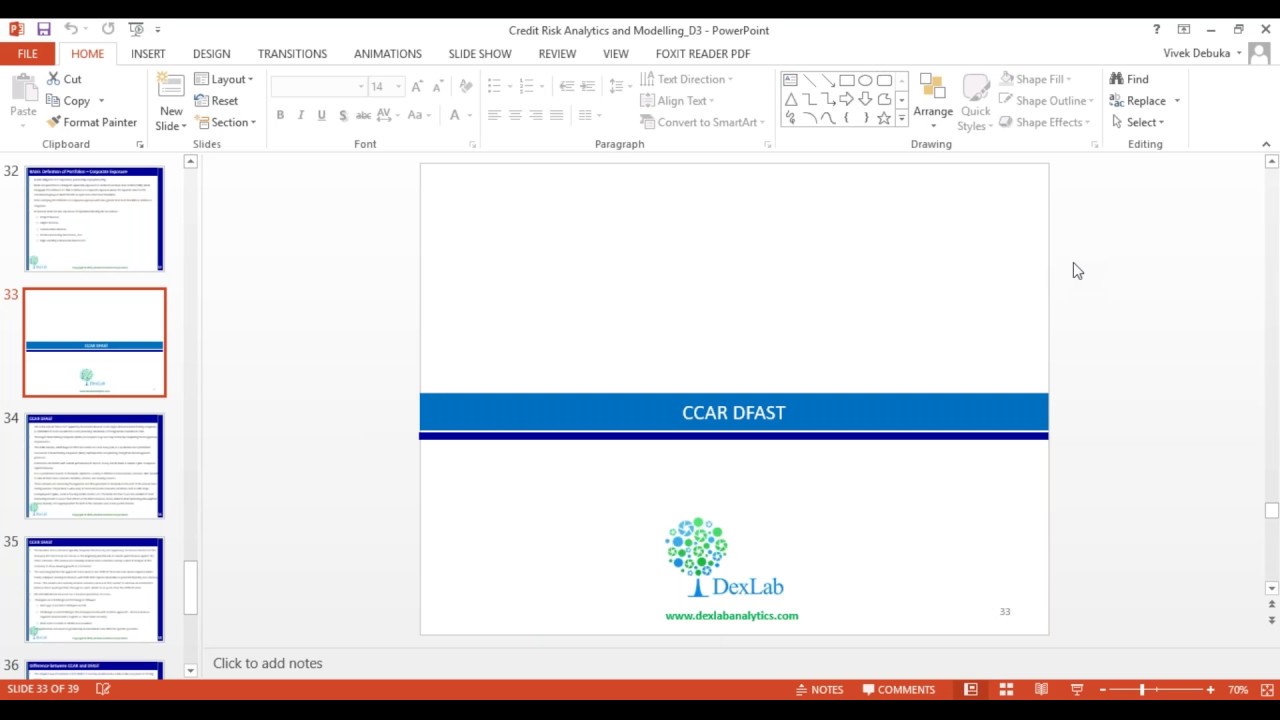This screenshot has height=720, width=1280.
Task: Click the Undo arrow icon
Action: pyautogui.click(x=70, y=29)
